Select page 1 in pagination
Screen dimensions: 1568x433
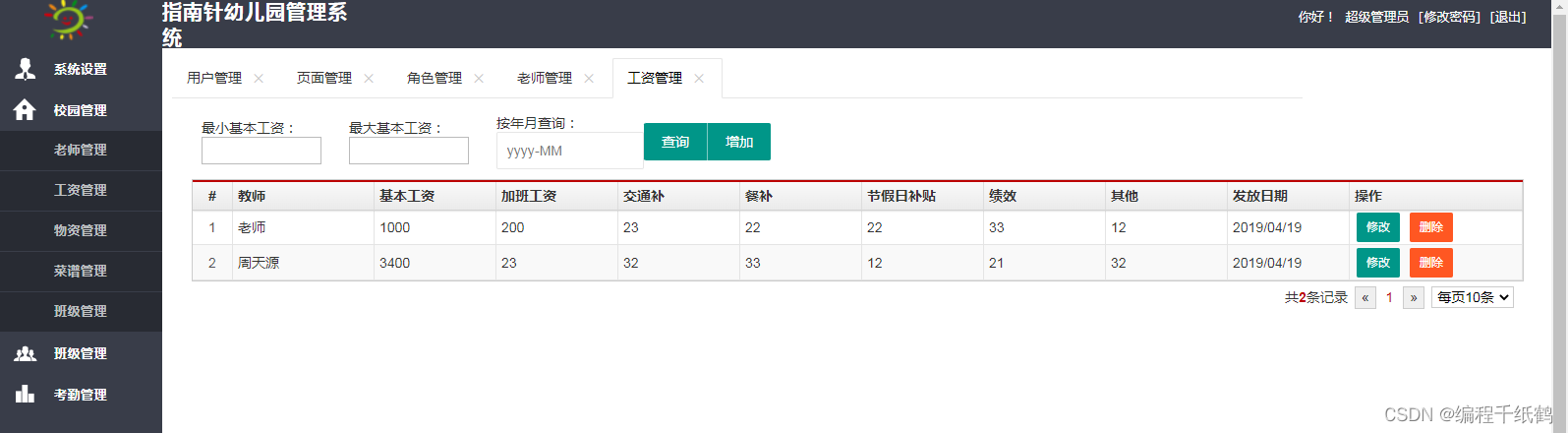click(x=1389, y=297)
